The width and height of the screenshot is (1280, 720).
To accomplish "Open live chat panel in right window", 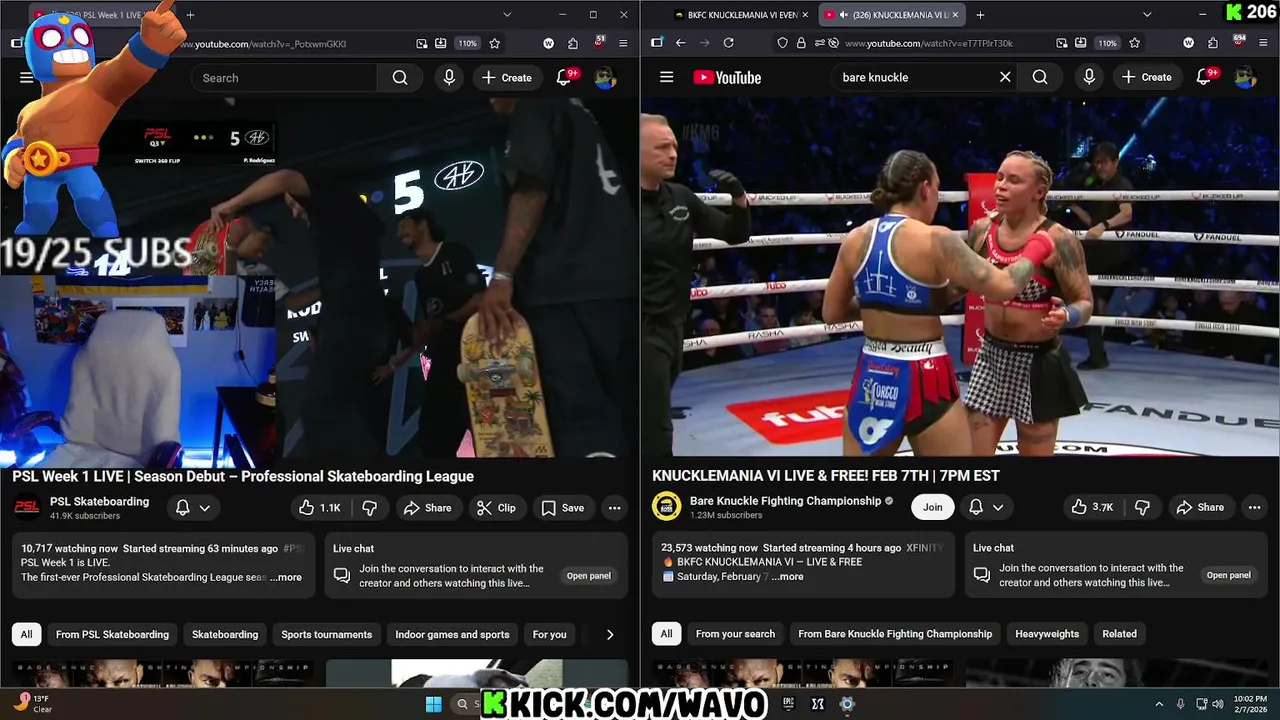I will tap(1228, 575).
